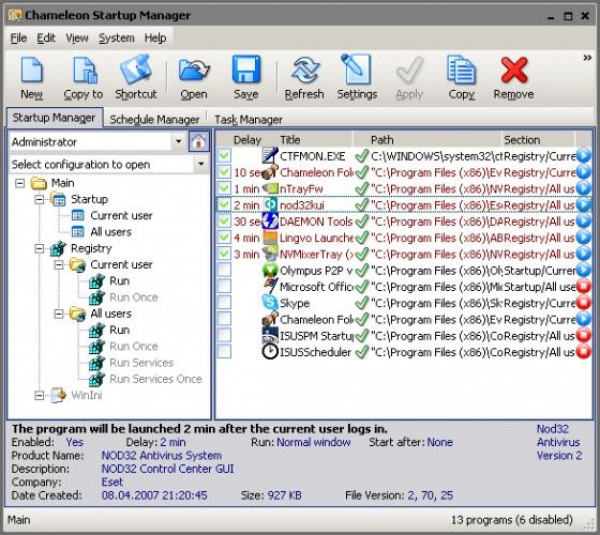This screenshot has height=535, width=600.
Task: Click red stop icon on ISUSPM Startup row
Action: 583,336
